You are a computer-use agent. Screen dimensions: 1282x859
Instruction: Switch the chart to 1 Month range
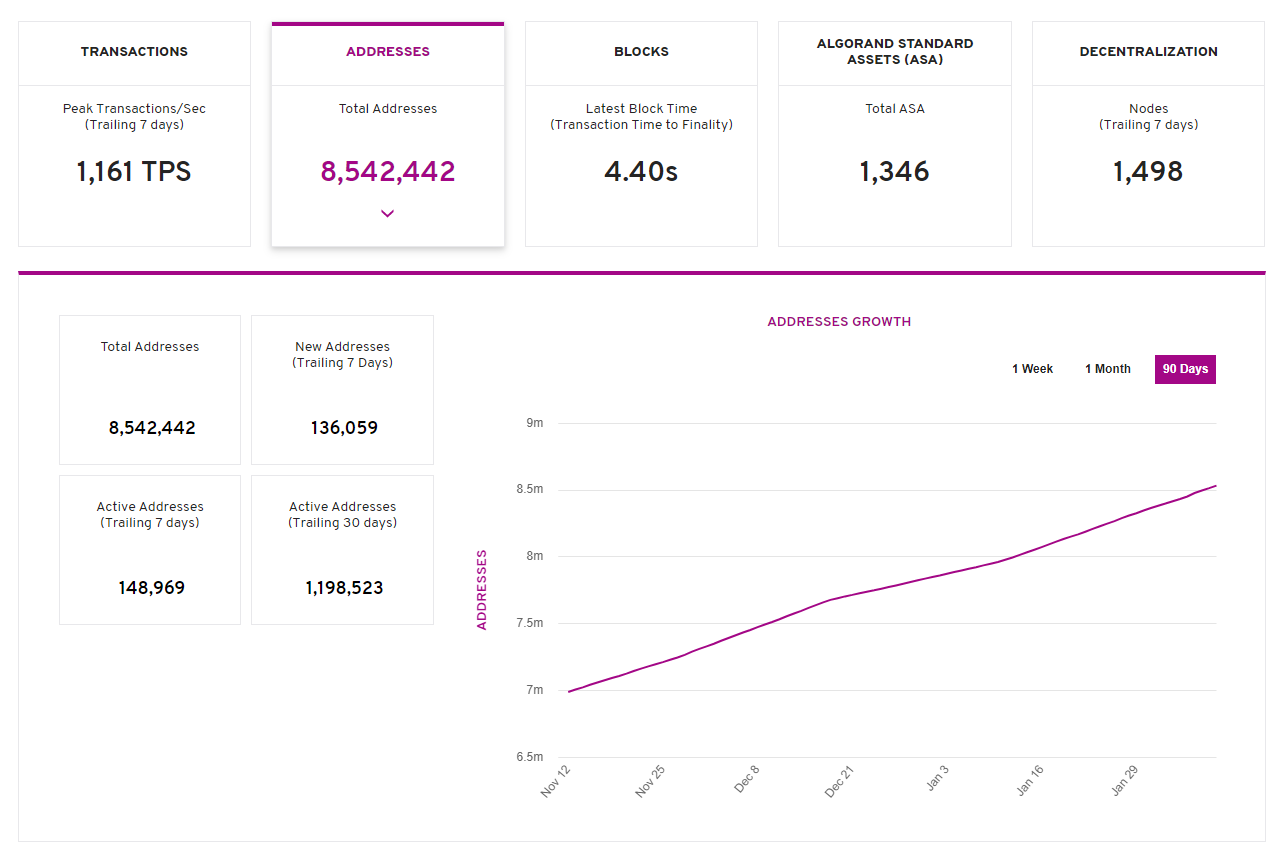coord(1107,369)
